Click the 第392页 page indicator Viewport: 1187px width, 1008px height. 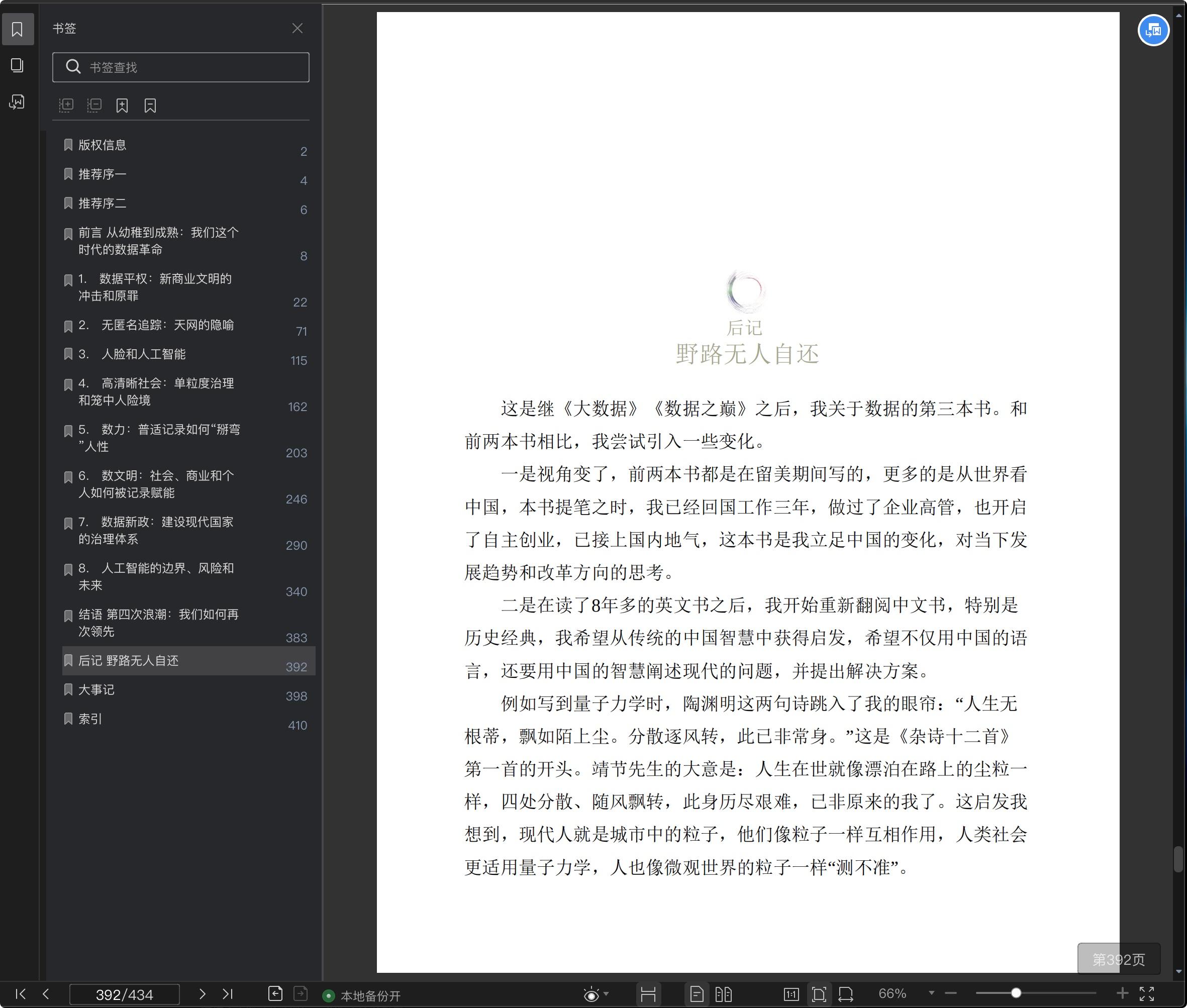point(1119,959)
